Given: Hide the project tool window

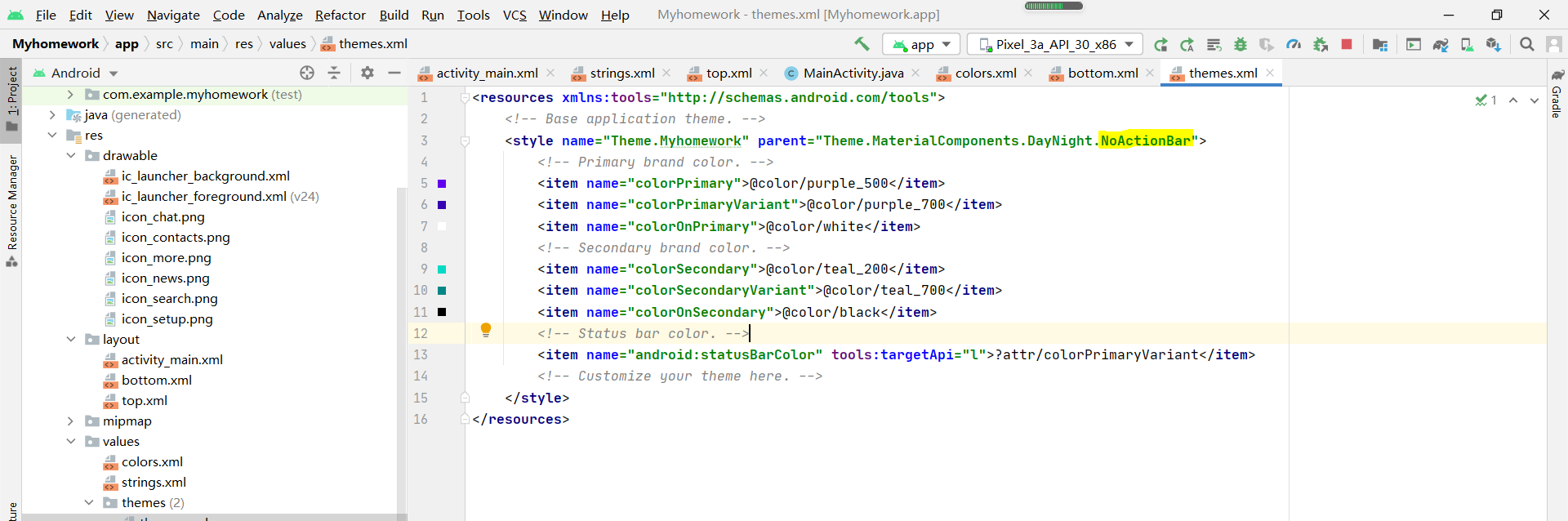Looking at the screenshot, I should [394, 73].
